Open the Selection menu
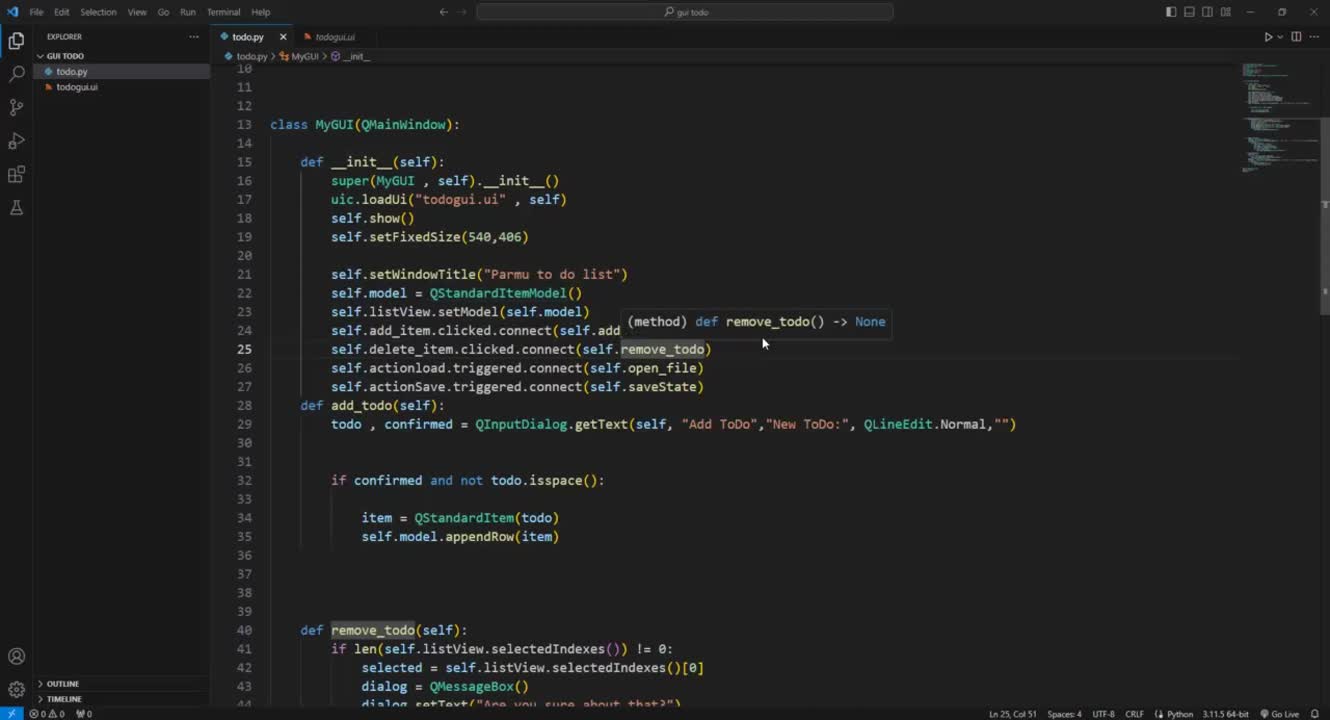 (98, 12)
